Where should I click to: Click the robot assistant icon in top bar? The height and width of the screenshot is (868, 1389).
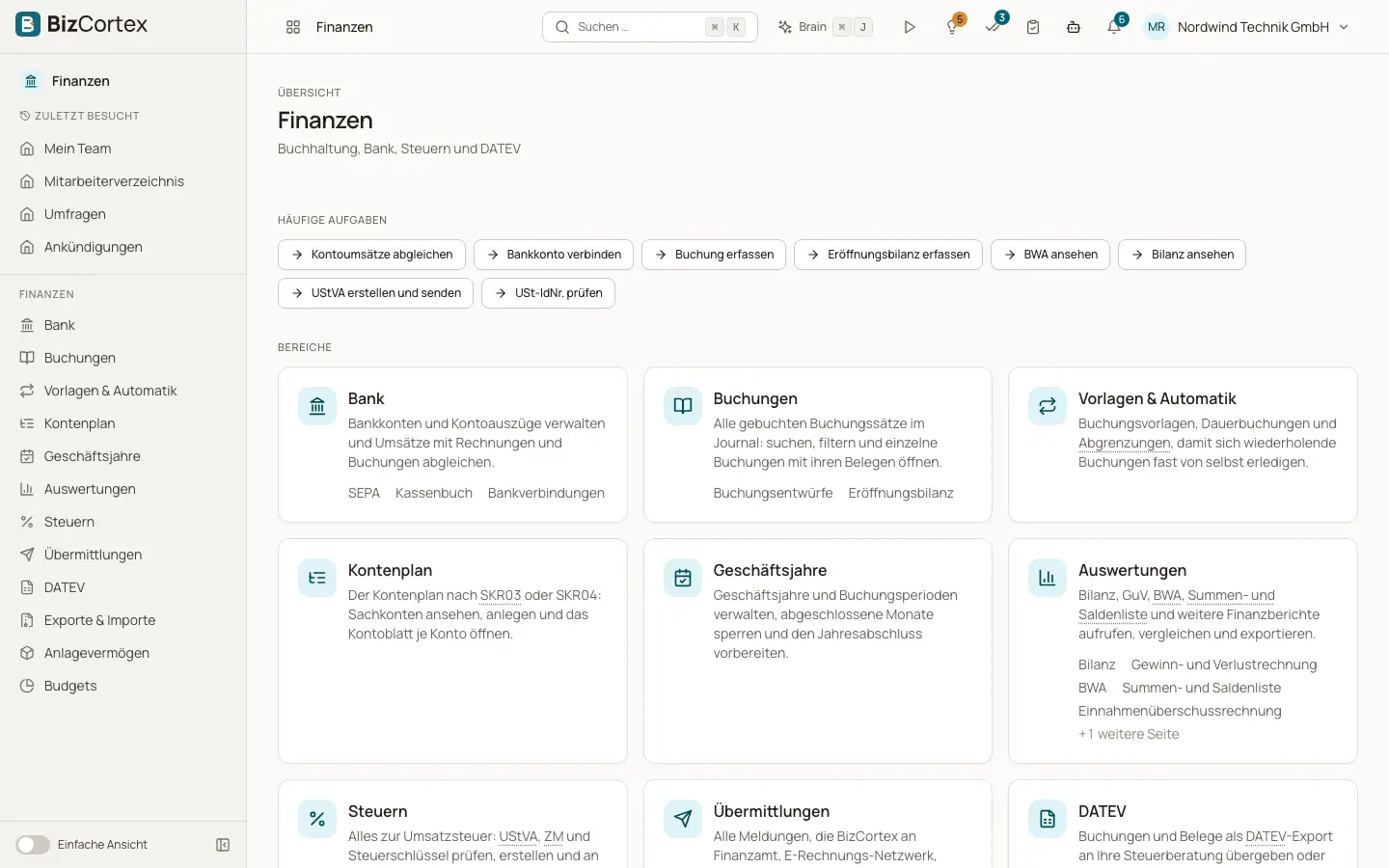tap(1074, 27)
